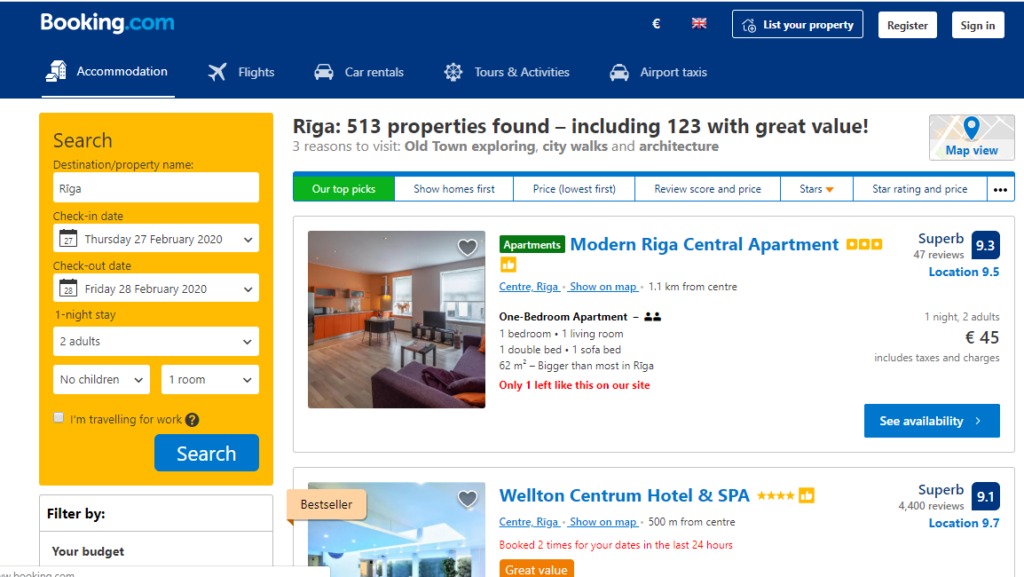1024x577 pixels.
Task: Sort by Price (lowest first)
Action: (574, 189)
